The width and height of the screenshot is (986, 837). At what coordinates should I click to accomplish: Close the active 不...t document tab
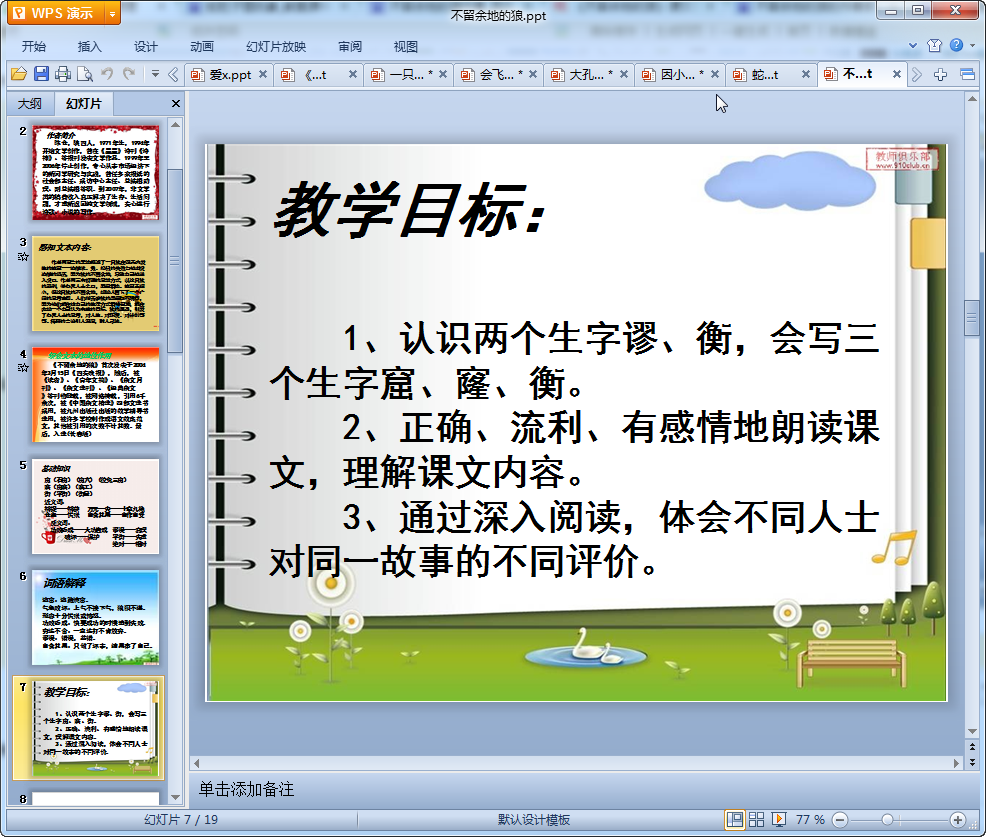[x=897, y=74]
